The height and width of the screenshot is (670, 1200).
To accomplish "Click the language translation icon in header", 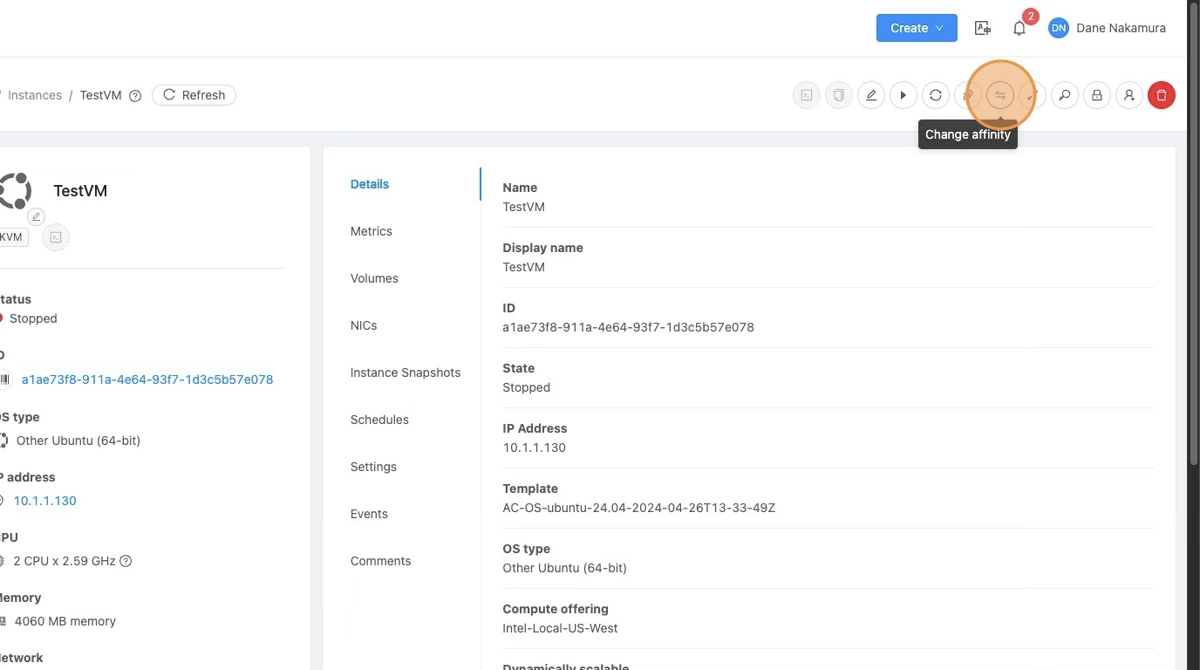I will click(x=982, y=28).
